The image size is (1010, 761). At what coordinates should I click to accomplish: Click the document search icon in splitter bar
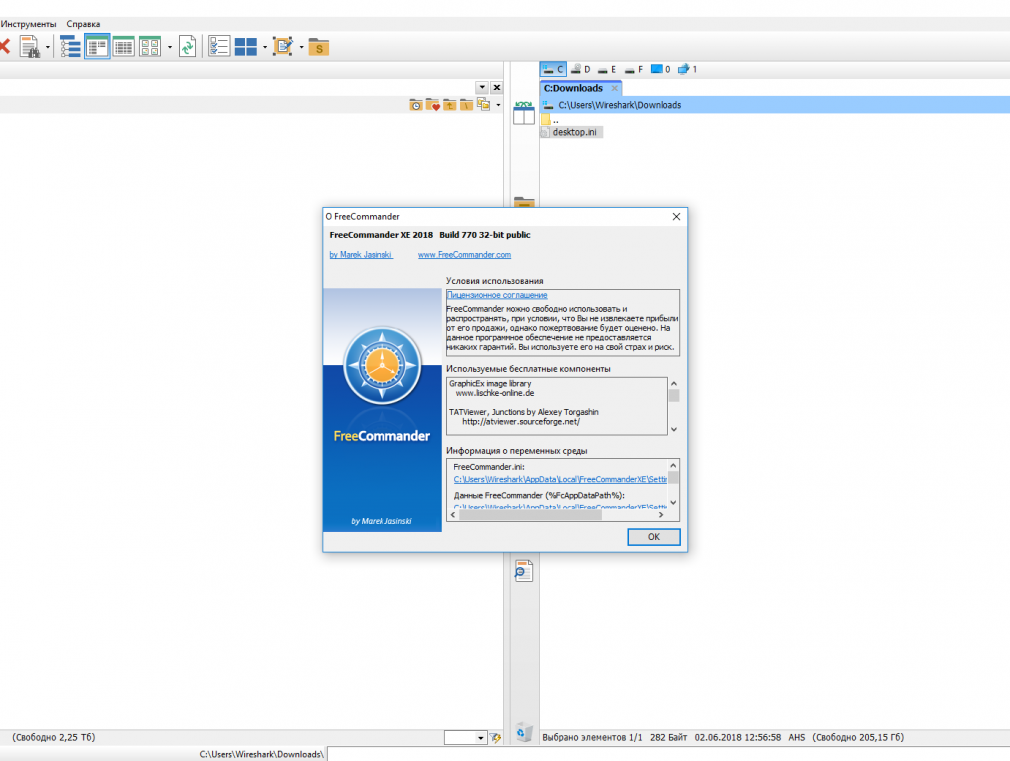pos(524,571)
